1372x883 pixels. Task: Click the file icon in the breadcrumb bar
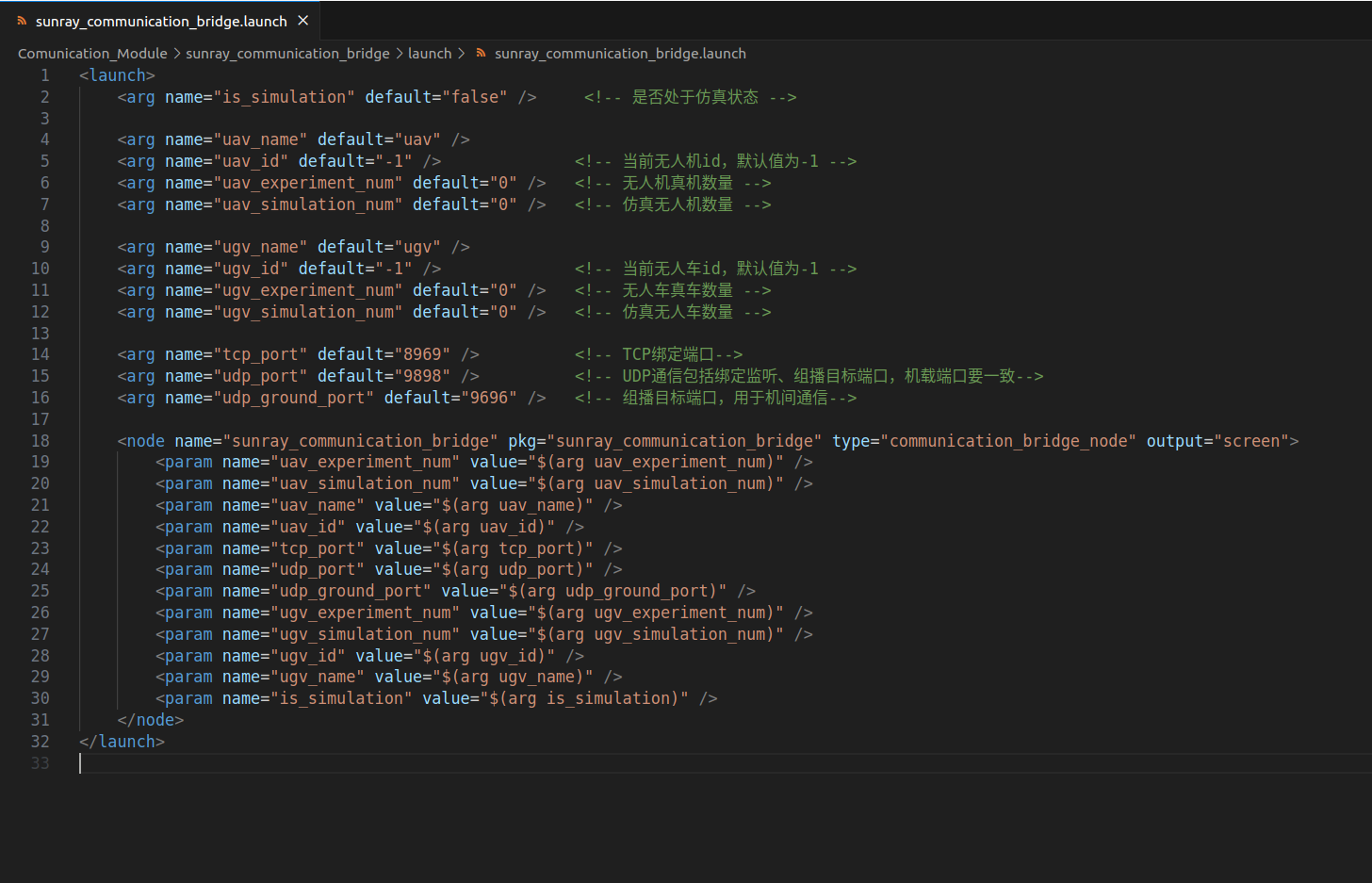(x=482, y=53)
